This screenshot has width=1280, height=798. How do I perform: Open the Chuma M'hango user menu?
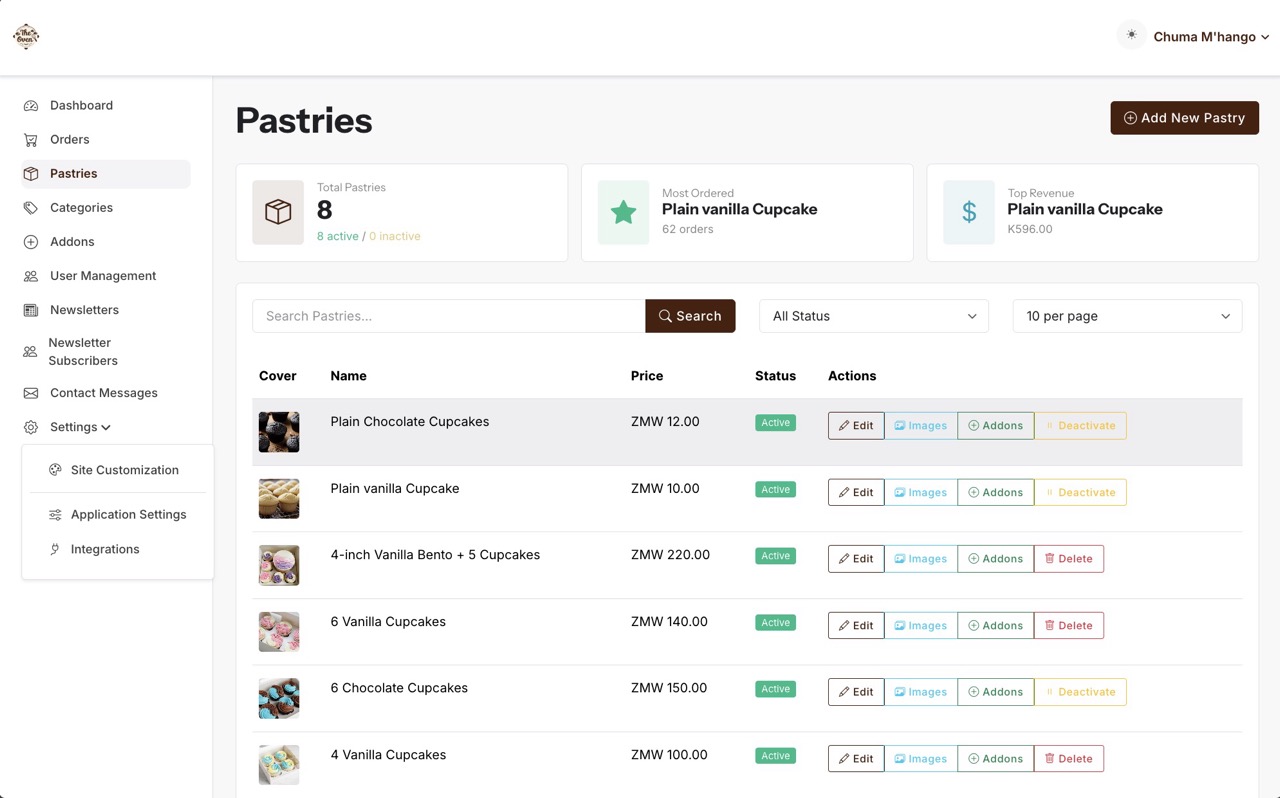[x=1211, y=37]
